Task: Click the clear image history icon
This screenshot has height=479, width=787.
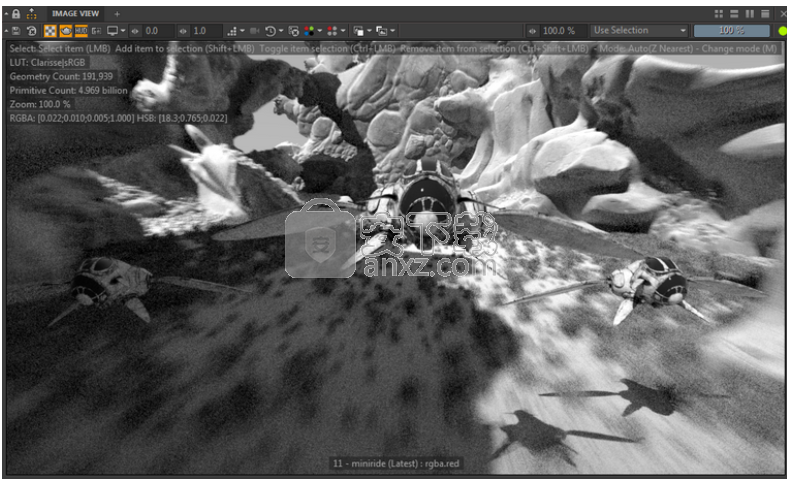Action: coord(294,31)
